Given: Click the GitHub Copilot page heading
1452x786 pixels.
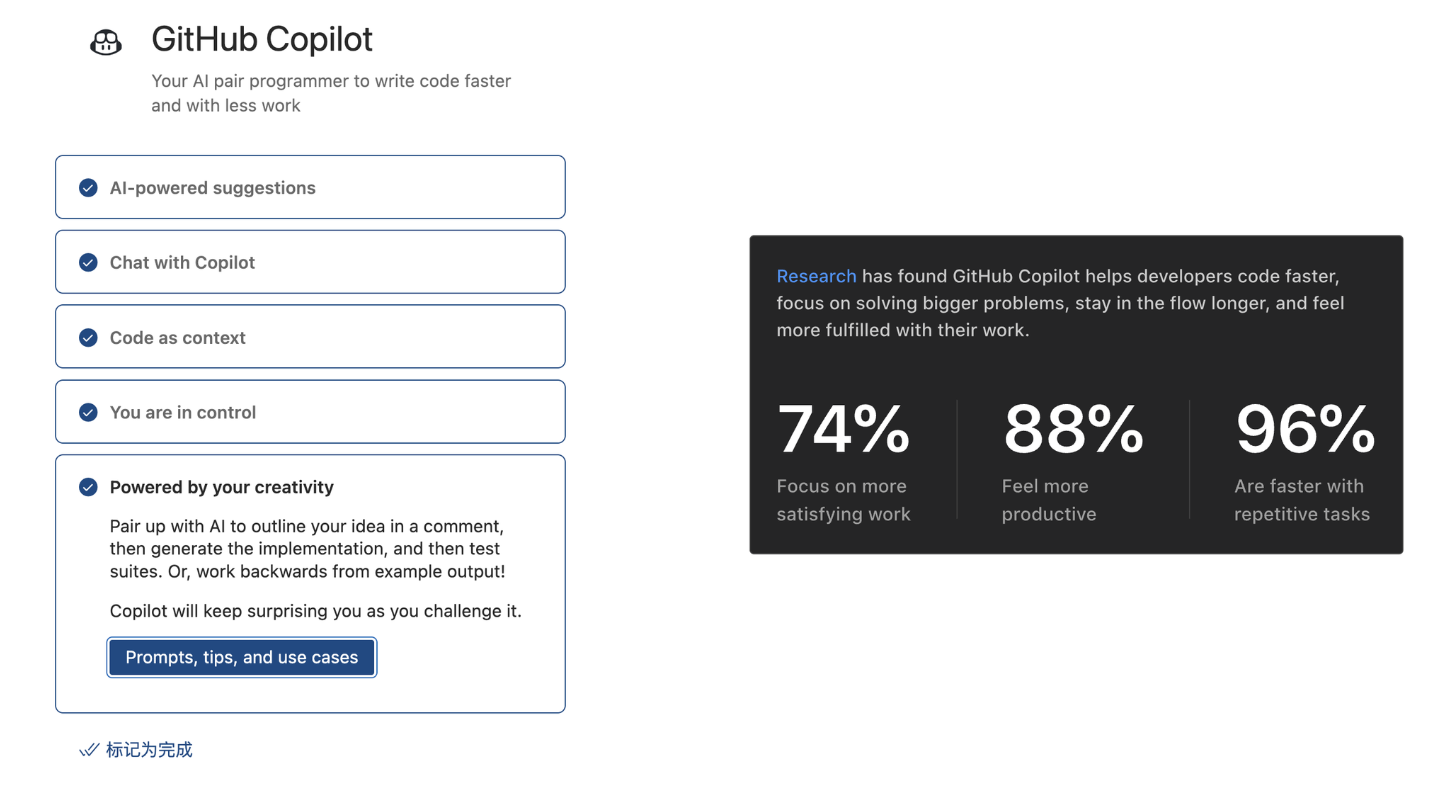Looking at the screenshot, I should (x=262, y=39).
